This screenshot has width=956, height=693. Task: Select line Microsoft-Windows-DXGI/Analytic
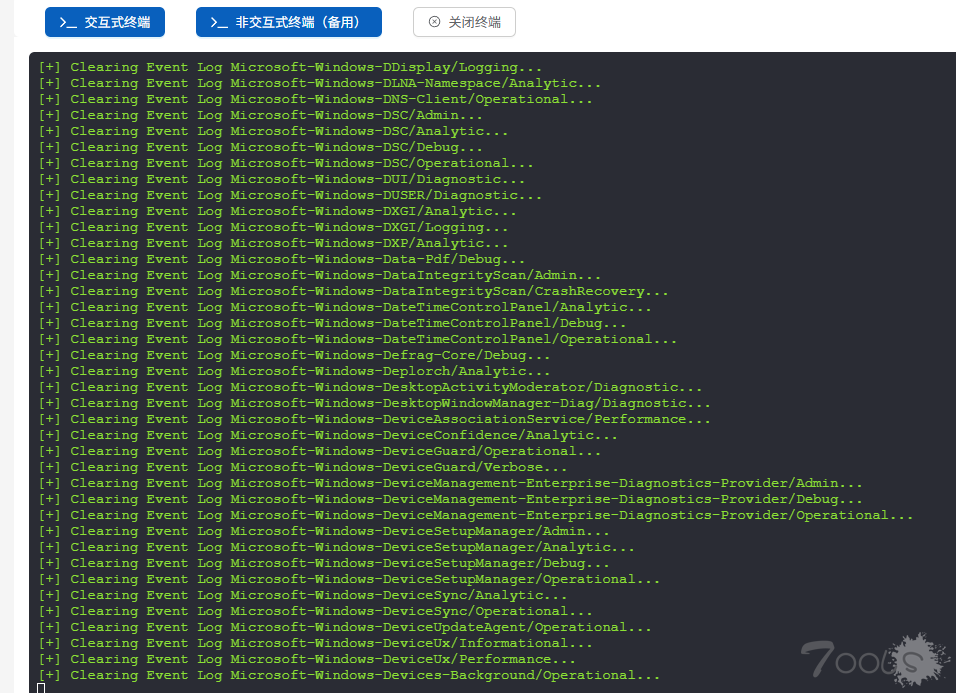coord(277,211)
